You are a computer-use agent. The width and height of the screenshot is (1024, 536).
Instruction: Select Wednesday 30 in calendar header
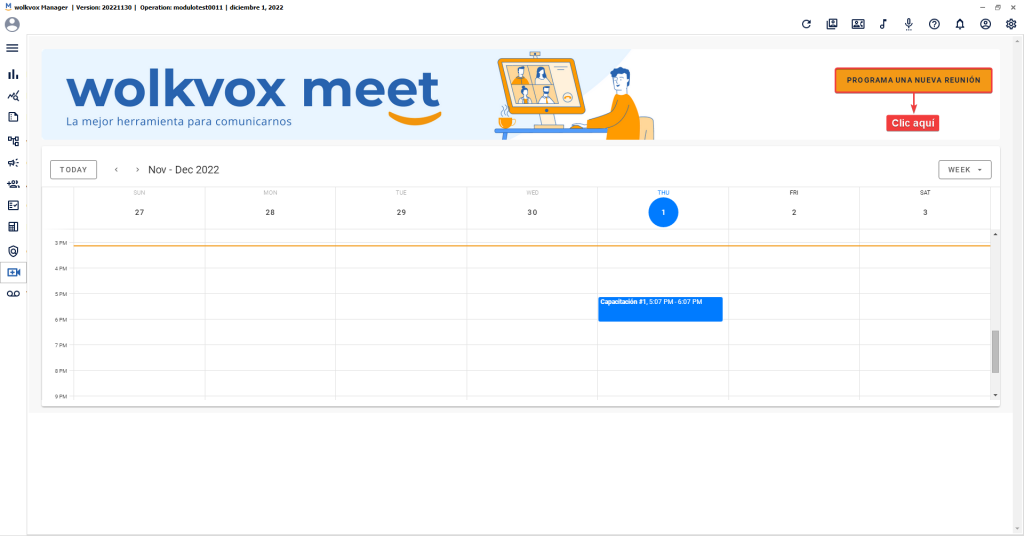click(x=532, y=212)
